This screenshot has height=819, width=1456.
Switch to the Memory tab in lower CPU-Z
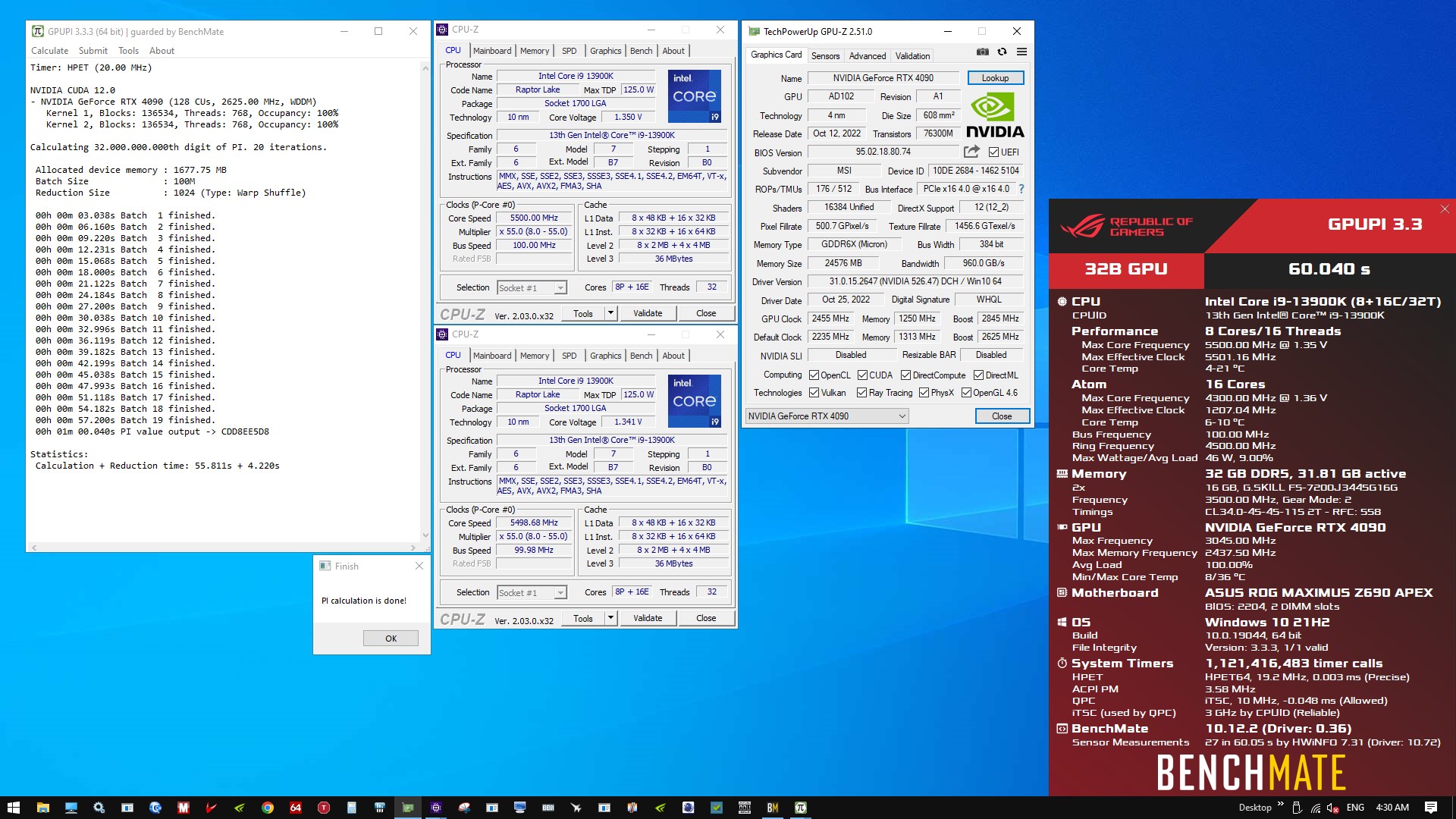pos(535,356)
